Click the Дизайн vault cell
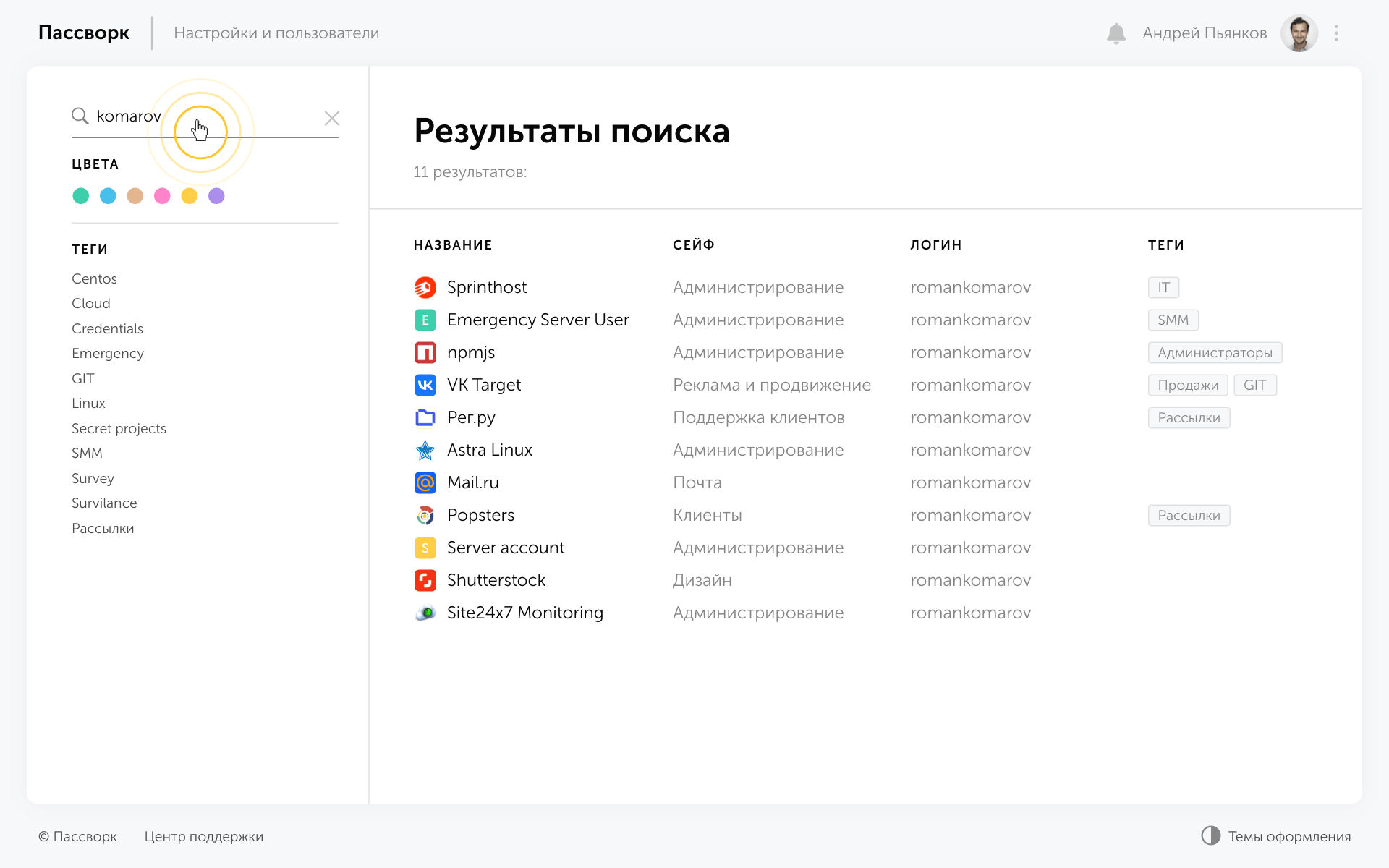Screen dimensions: 1389x868 coord(702,580)
